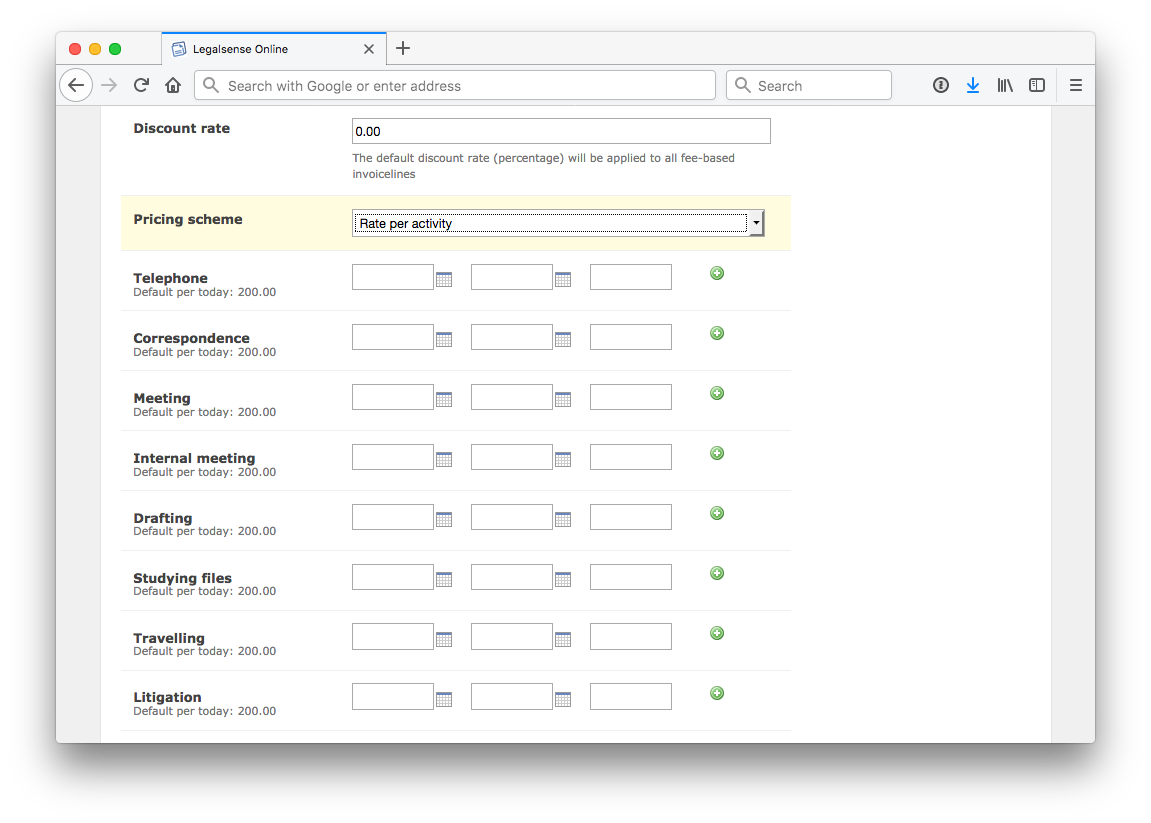The width and height of the screenshot is (1151, 823).
Task: Open second calendar picker in Meeting row
Action: tap(562, 399)
